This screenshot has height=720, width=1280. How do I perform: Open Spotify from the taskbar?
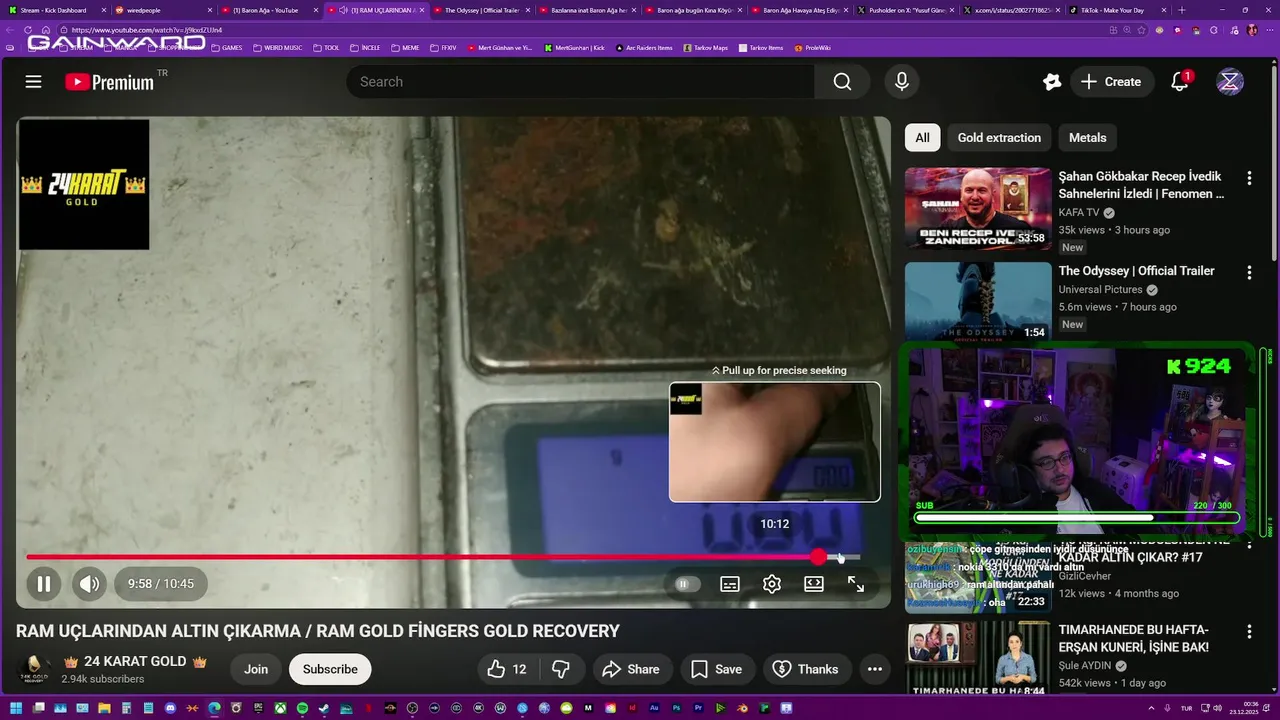coord(302,708)
